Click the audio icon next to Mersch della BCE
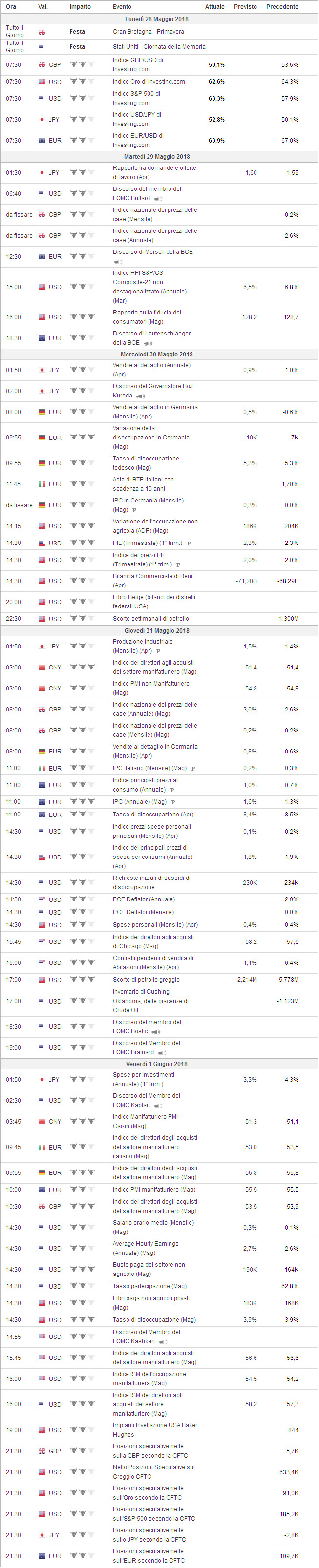The image size is (319, 1568). (118, 262)
